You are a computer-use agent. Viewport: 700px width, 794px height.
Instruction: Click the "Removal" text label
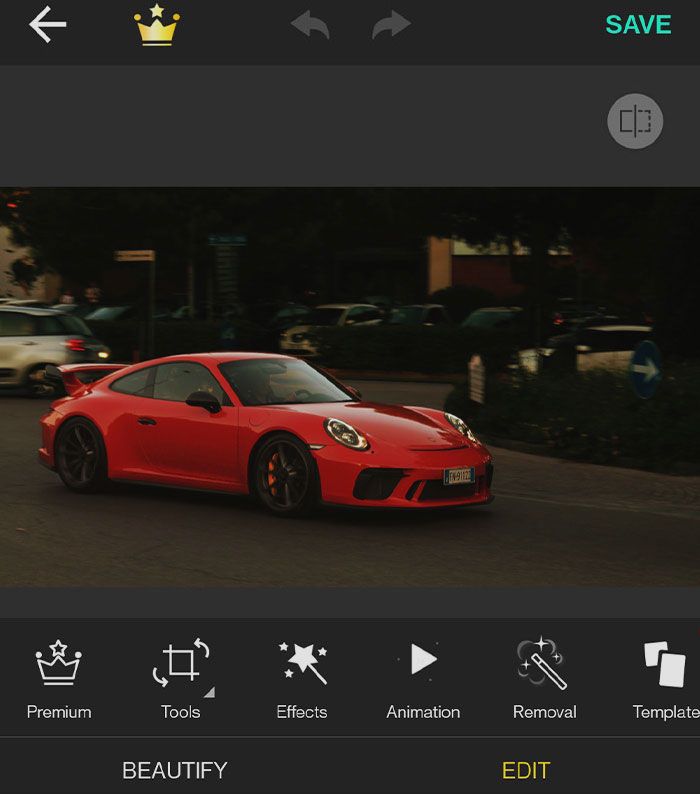pyautogui.click(x=544, y=712)
